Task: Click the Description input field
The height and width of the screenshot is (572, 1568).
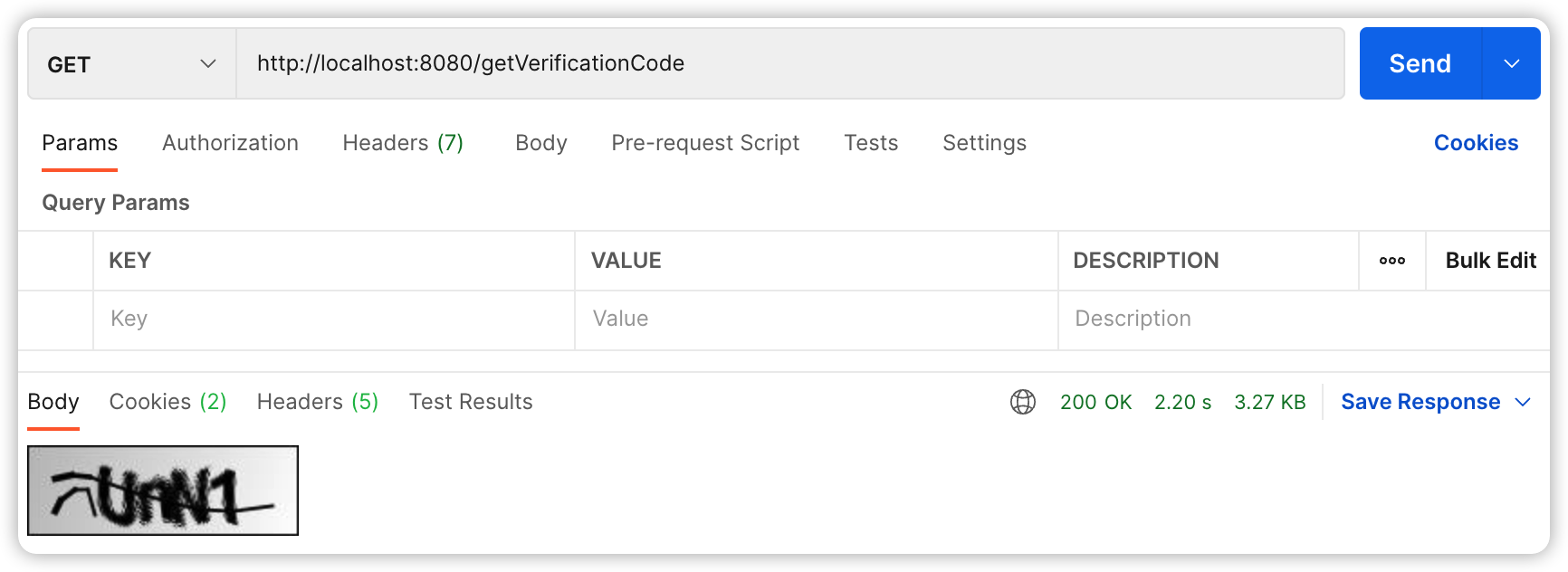Action: point(1304,319)
